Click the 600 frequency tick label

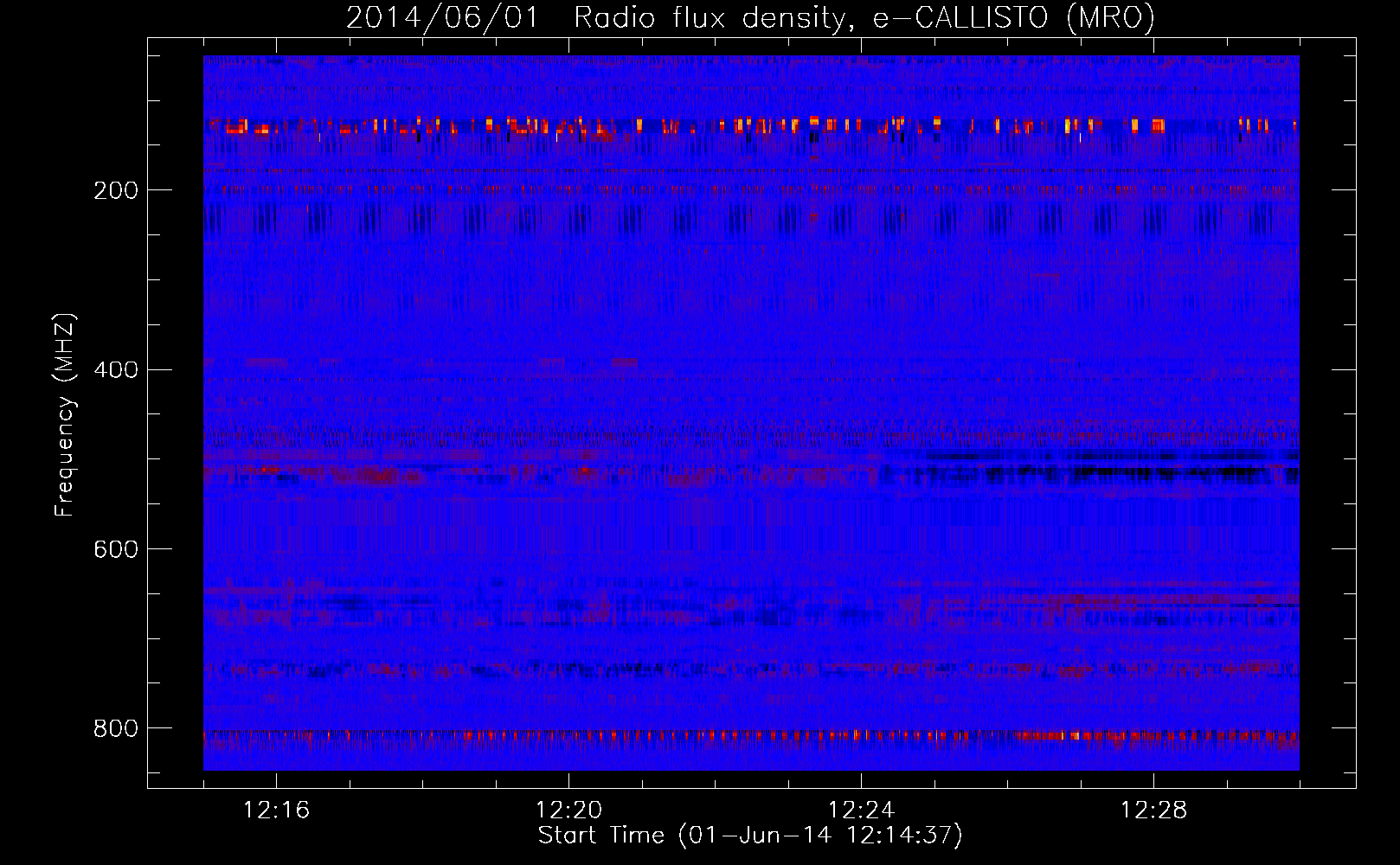point(116,549)
